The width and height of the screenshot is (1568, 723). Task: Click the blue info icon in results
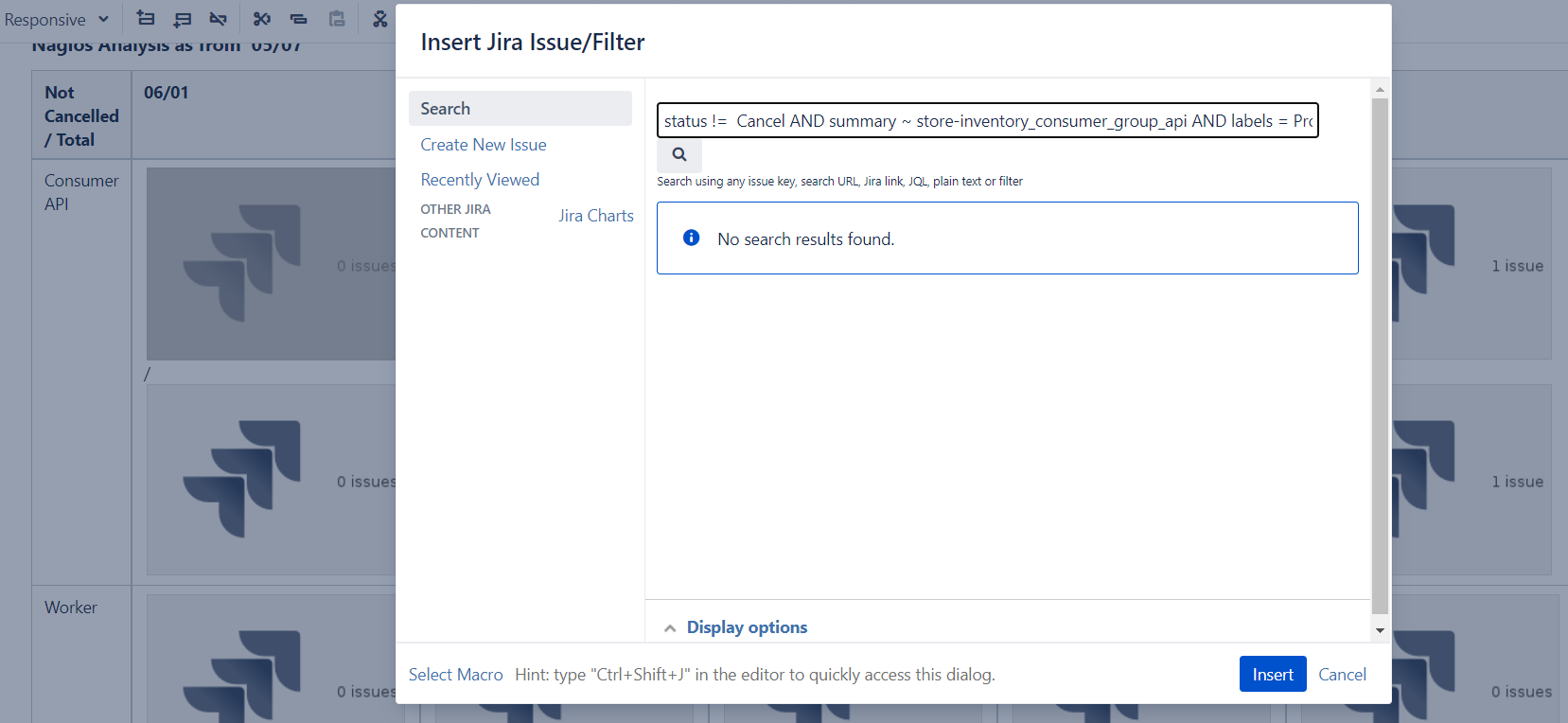pos(692,238)
